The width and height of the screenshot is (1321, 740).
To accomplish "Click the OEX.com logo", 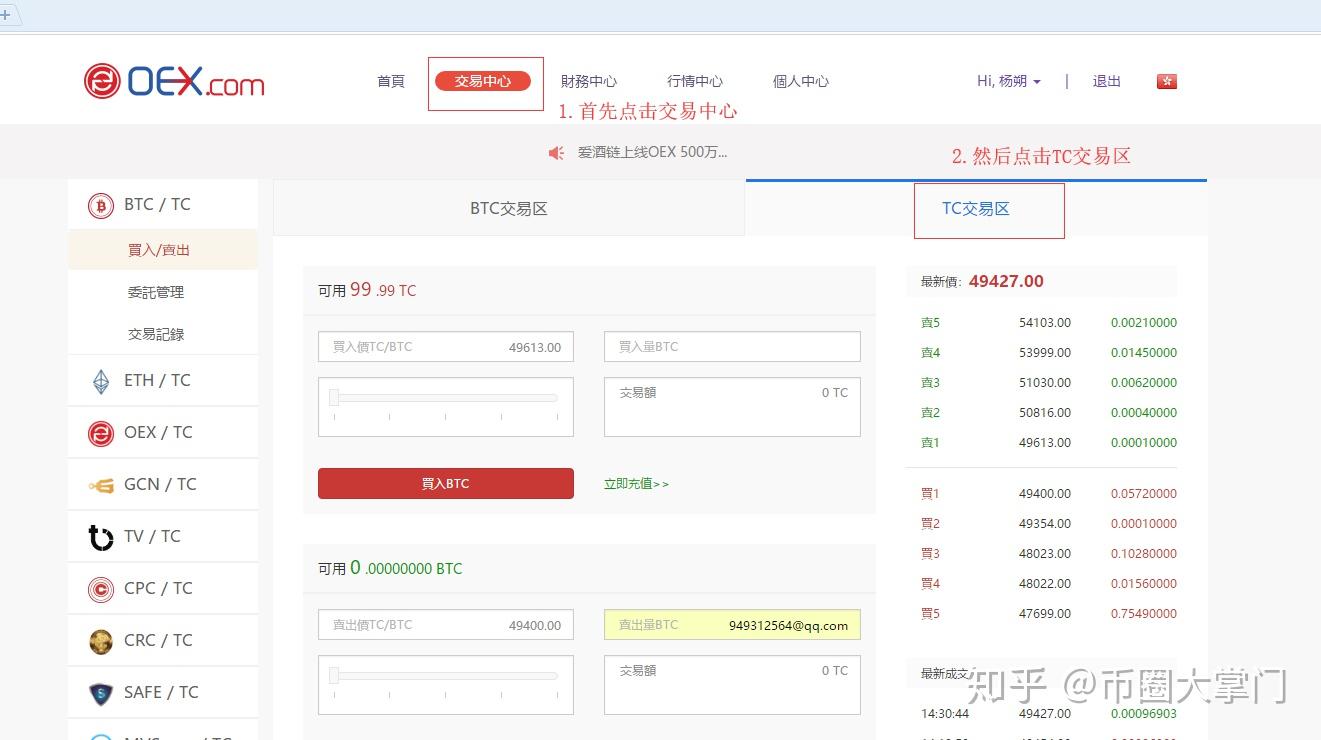I will 173,82.
